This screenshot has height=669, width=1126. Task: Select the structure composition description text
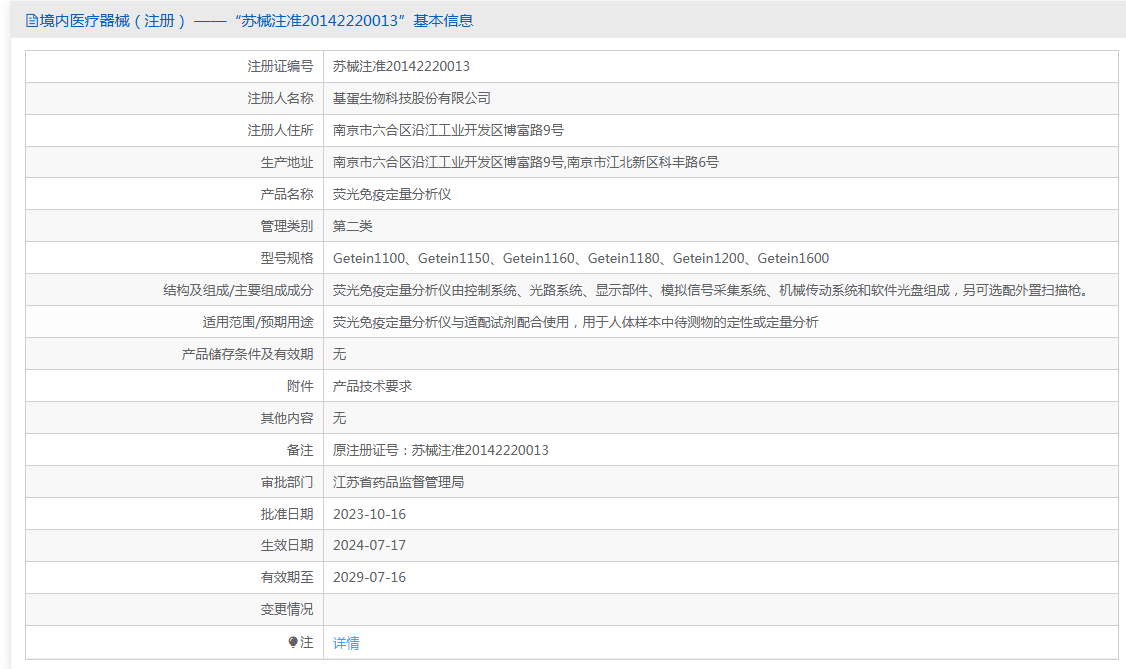click(x=712, y=290)
